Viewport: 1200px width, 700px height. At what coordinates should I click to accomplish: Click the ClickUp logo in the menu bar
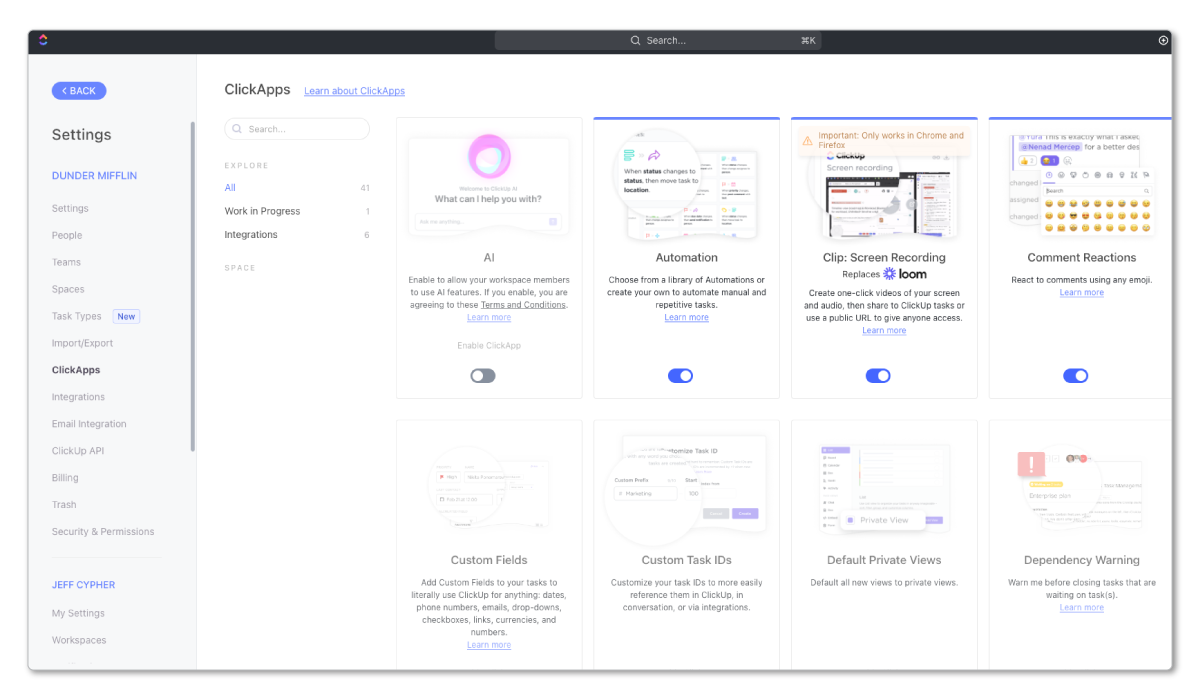coord(42,40)
